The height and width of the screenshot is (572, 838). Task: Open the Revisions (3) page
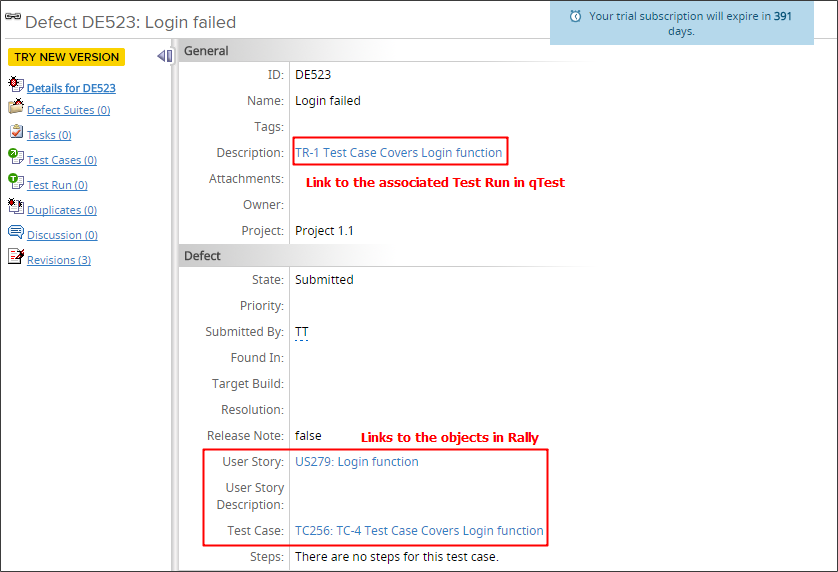(59, 260)
